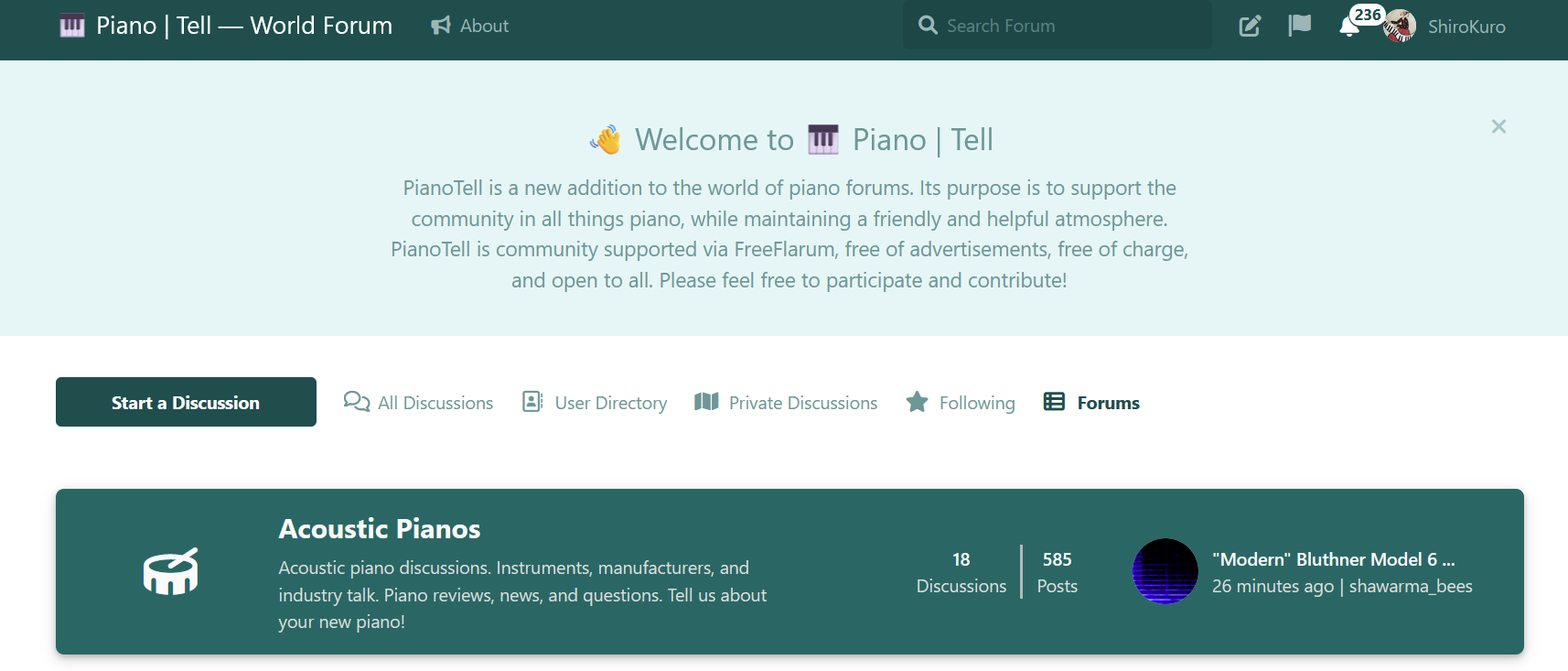Click the last poster's dark blue avatar
The image size is (1568, 671).
tap(1165, 571)
